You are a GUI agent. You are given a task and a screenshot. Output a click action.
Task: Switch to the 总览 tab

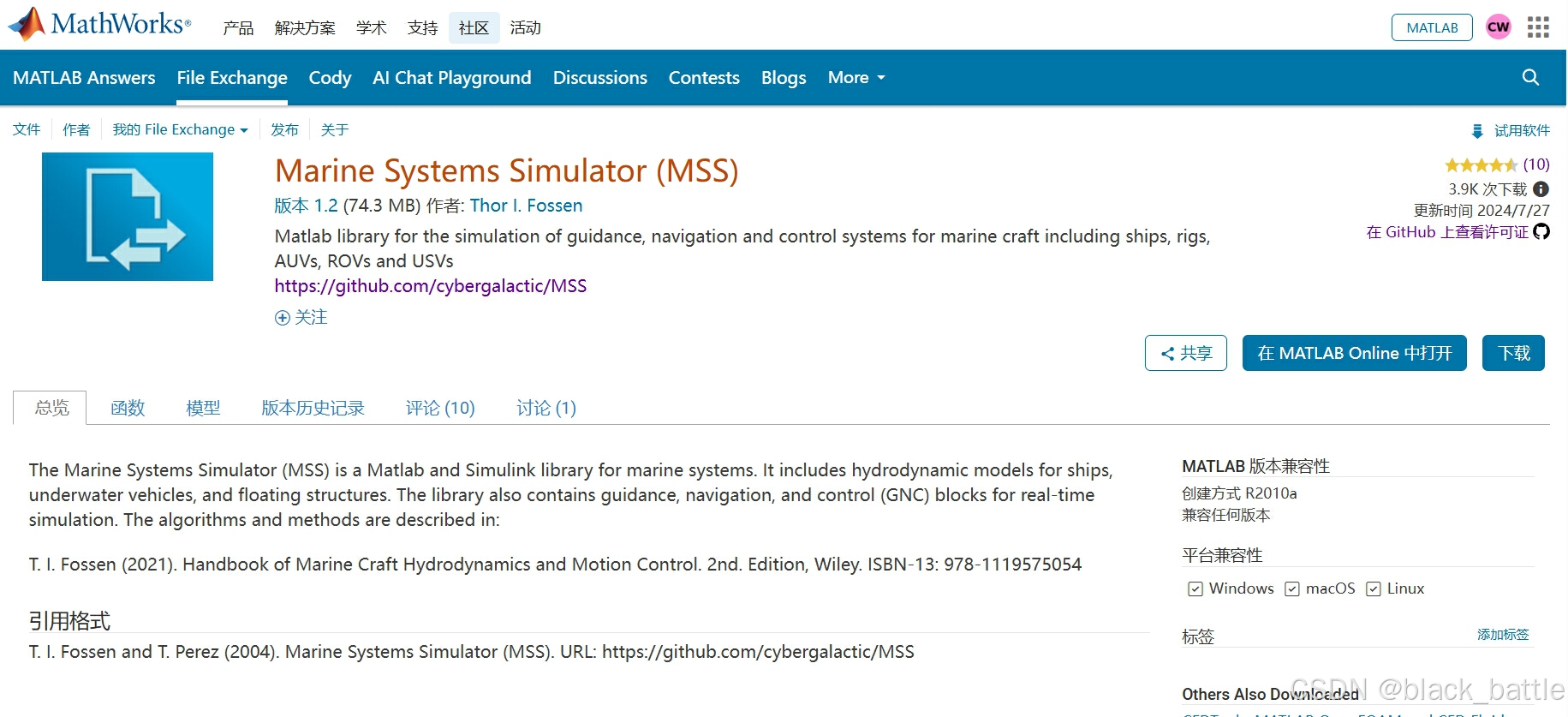(51, 408)
